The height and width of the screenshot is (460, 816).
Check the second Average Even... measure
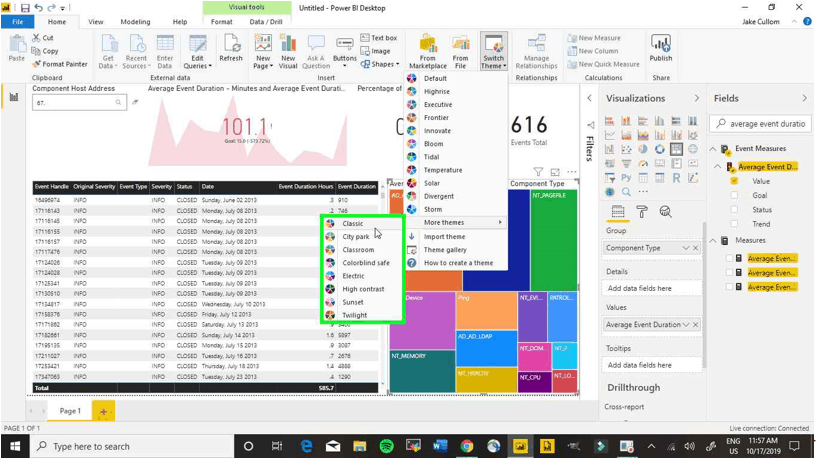(x=729, y=273)
